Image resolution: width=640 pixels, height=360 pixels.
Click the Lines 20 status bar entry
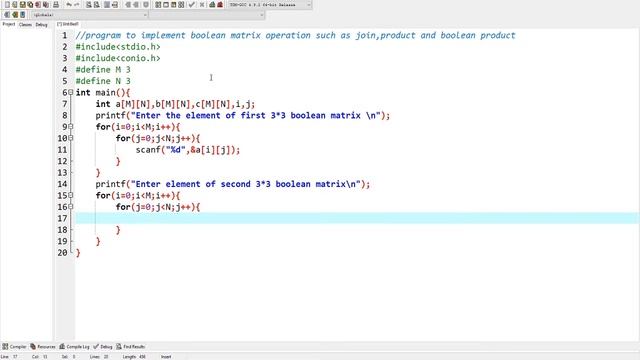(x=99, y=357)
